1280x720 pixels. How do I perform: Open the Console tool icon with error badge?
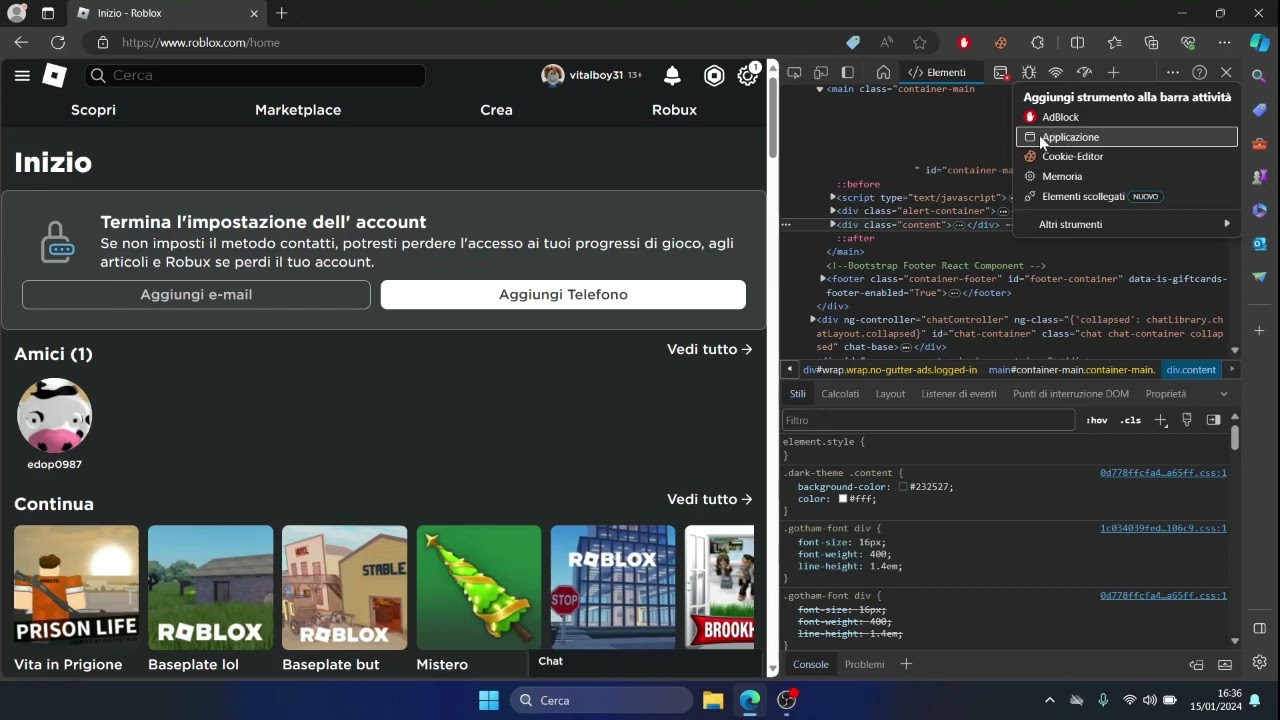coord(1001,73)
